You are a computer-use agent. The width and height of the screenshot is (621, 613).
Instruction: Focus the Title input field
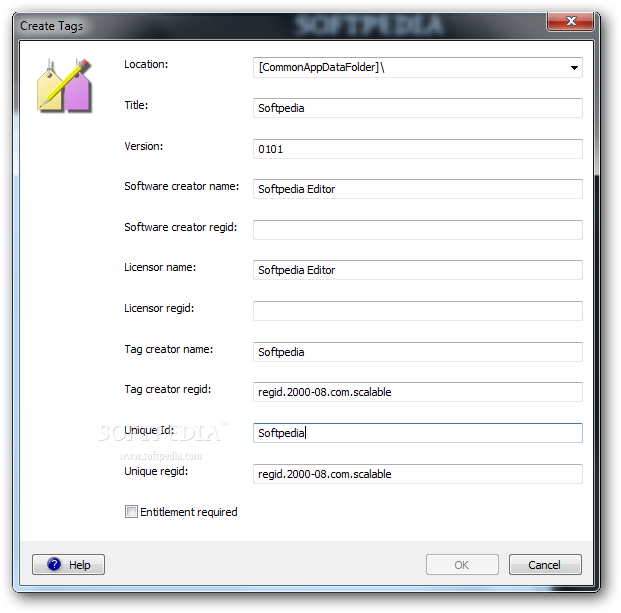coord(418,108)
